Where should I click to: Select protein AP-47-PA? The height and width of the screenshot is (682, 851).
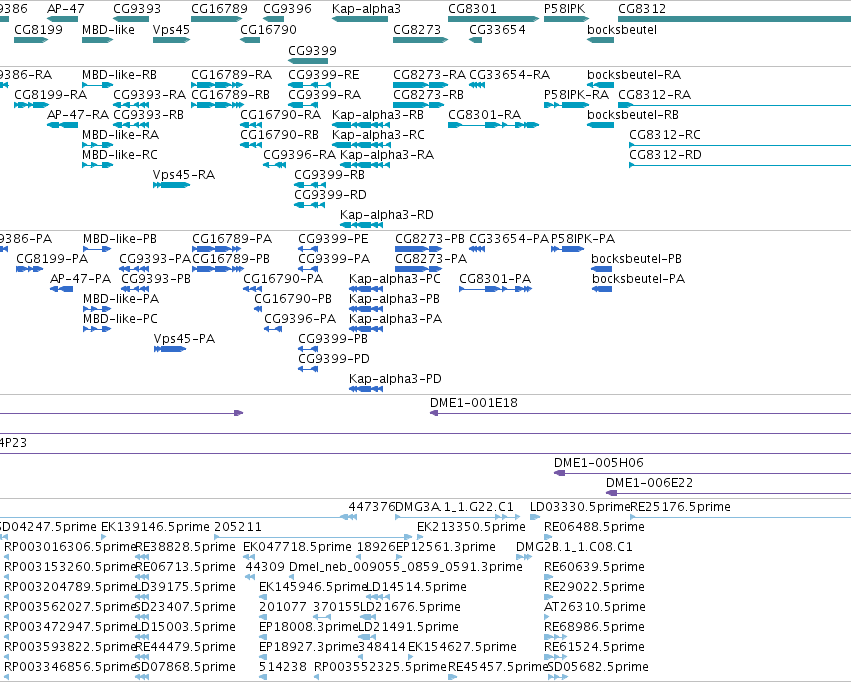(80, 279)
